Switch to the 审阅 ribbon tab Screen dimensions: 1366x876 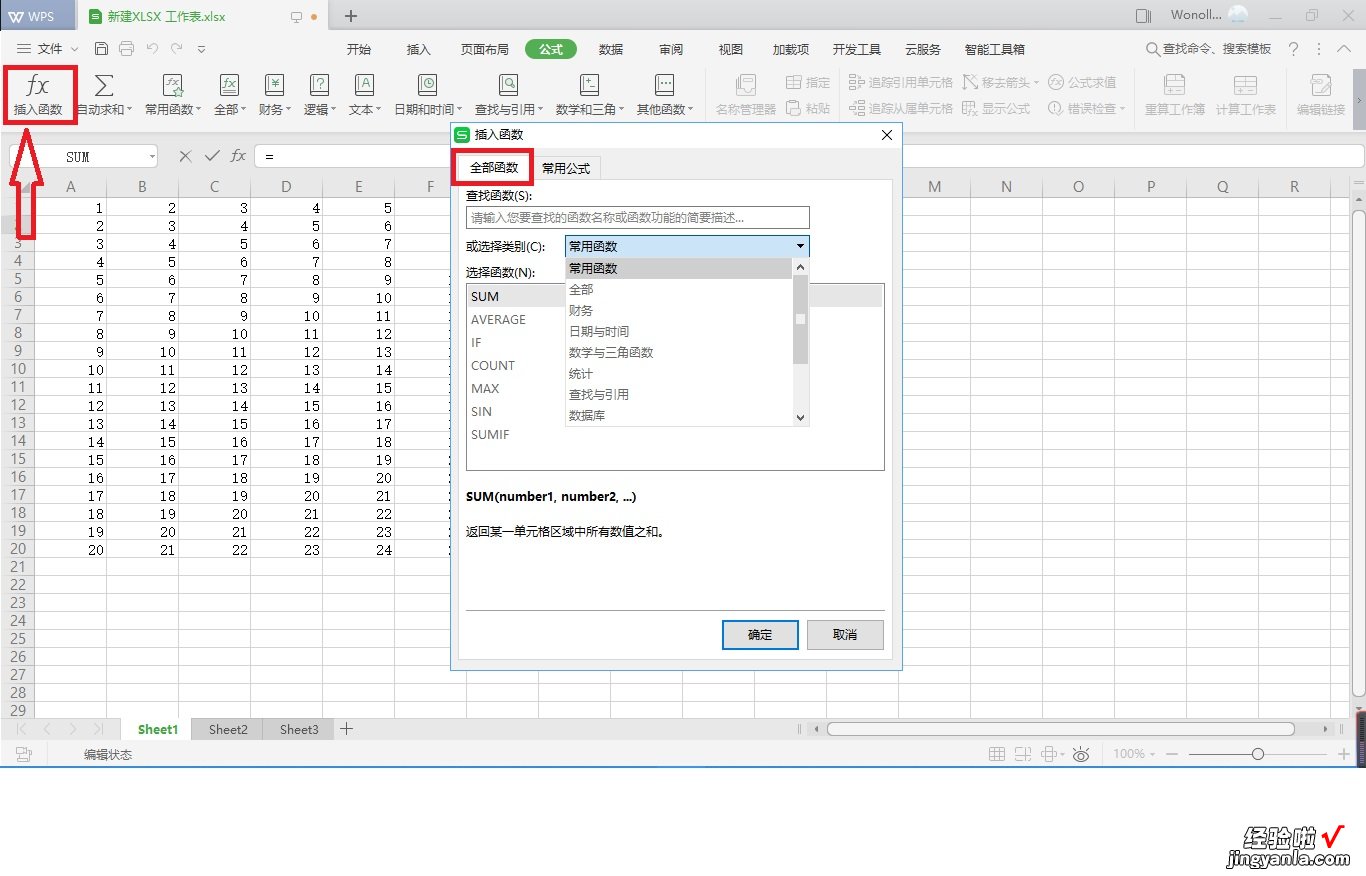click(x=671, y=49)
